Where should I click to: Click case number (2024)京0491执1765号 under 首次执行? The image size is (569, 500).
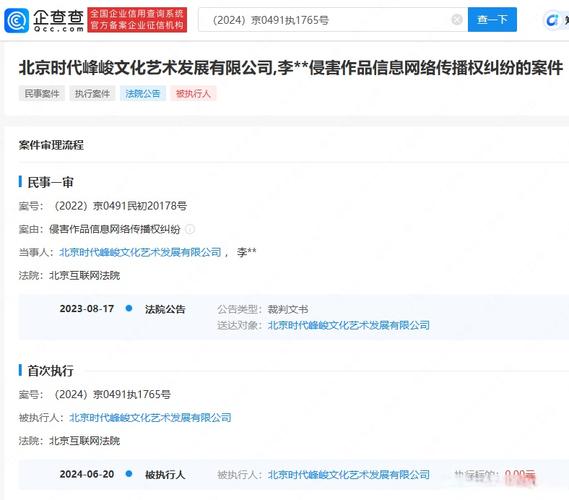click(x=112, y=394)
